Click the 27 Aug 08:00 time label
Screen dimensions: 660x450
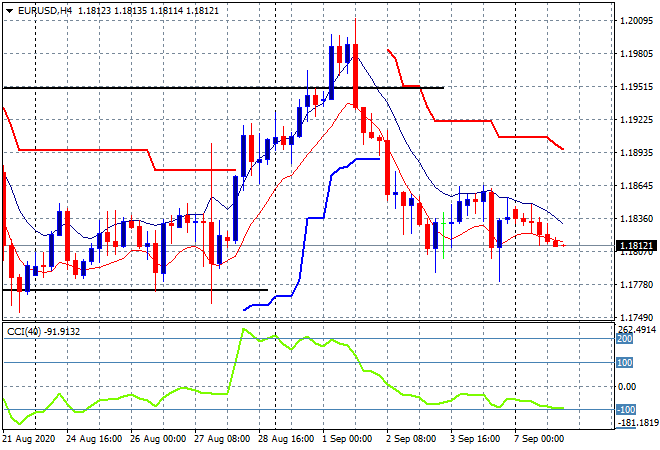222,439
